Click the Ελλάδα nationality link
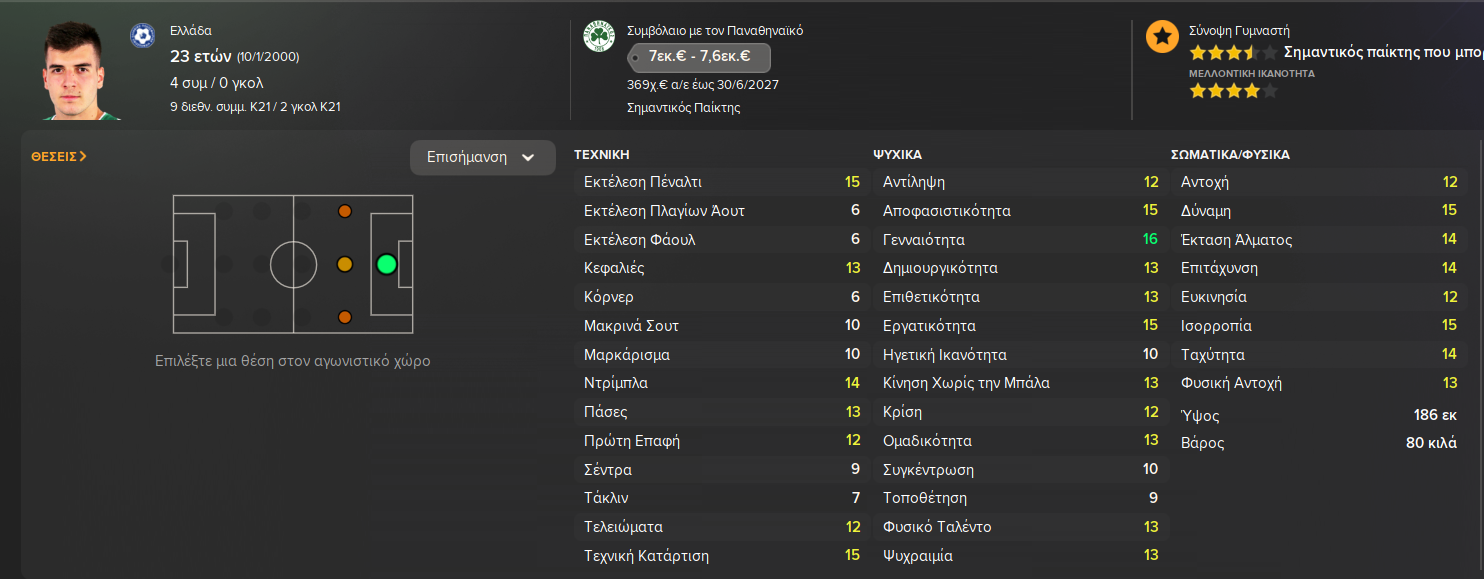The image size is (1484, 579). click(x=191, y=31)
